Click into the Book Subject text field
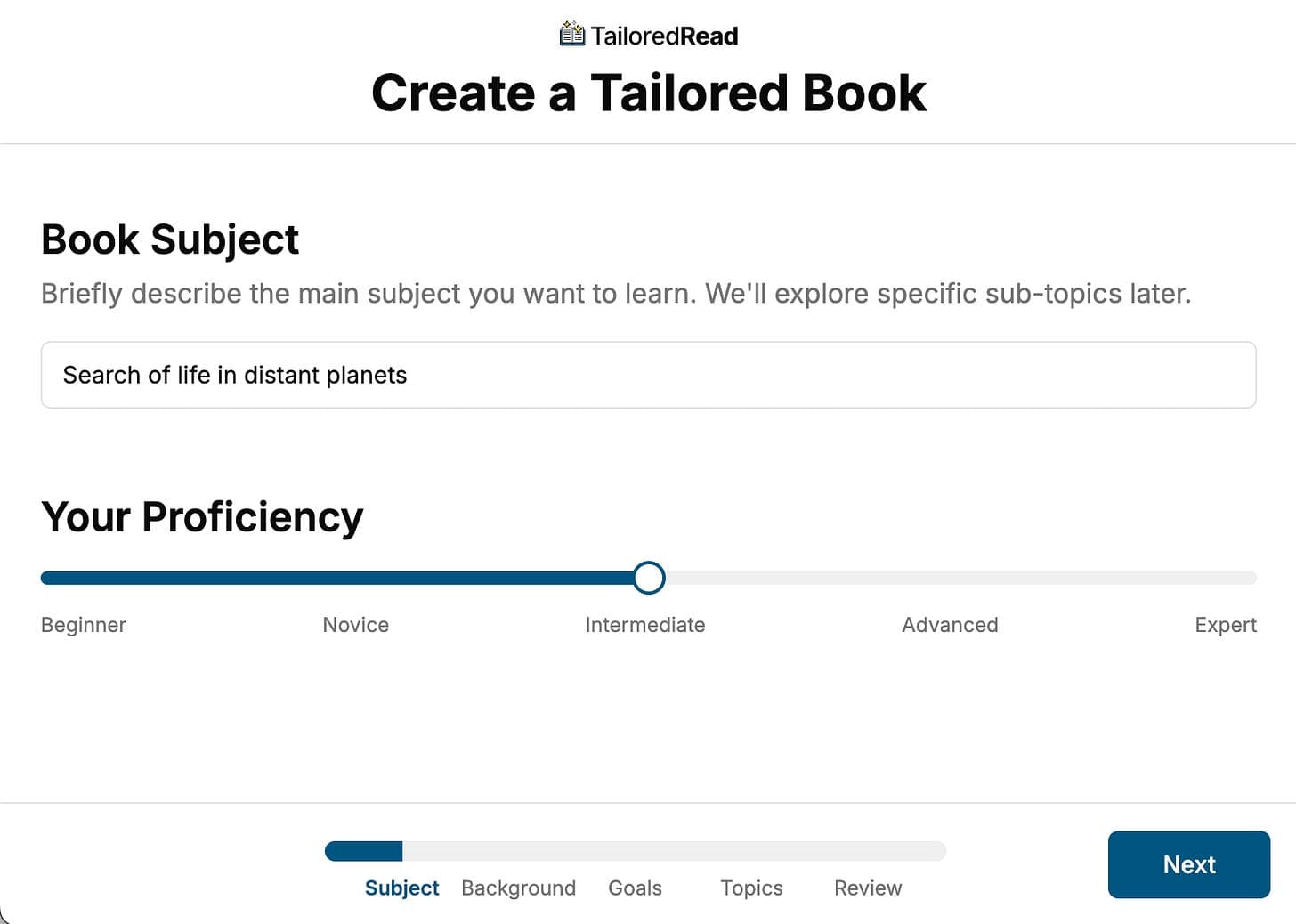The image size is (1296, 924). (648, 375)
